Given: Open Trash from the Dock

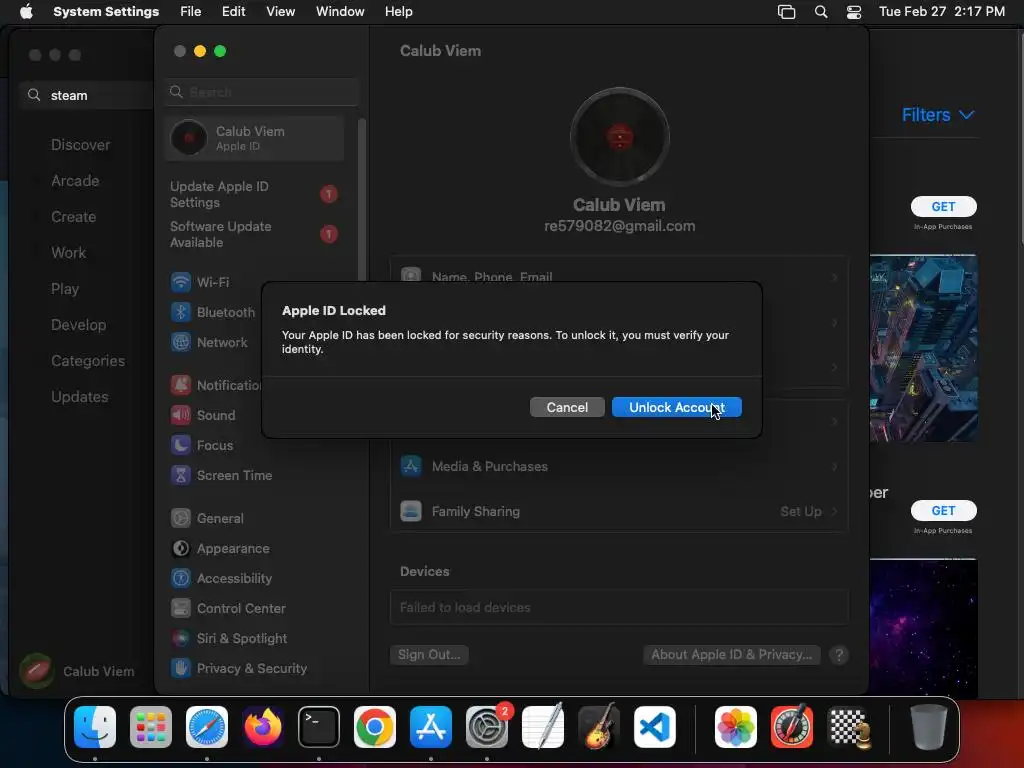Looking at the screenshot, I should 929,727.
